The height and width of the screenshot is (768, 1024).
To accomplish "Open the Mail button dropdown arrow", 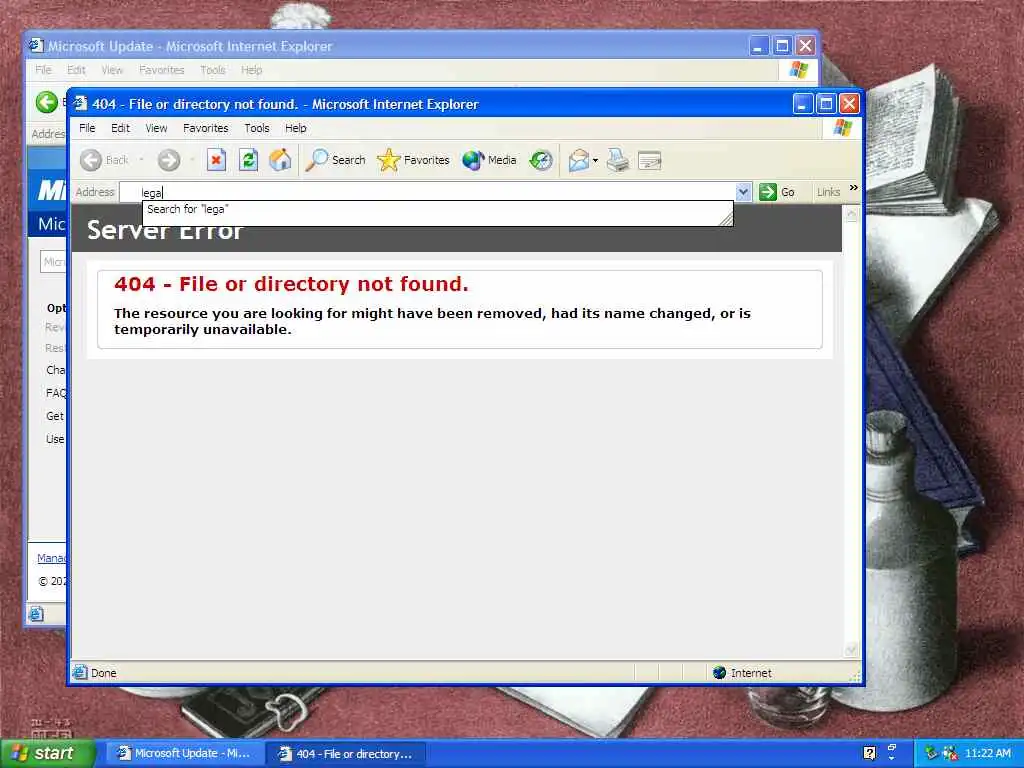I will (595, 161).
